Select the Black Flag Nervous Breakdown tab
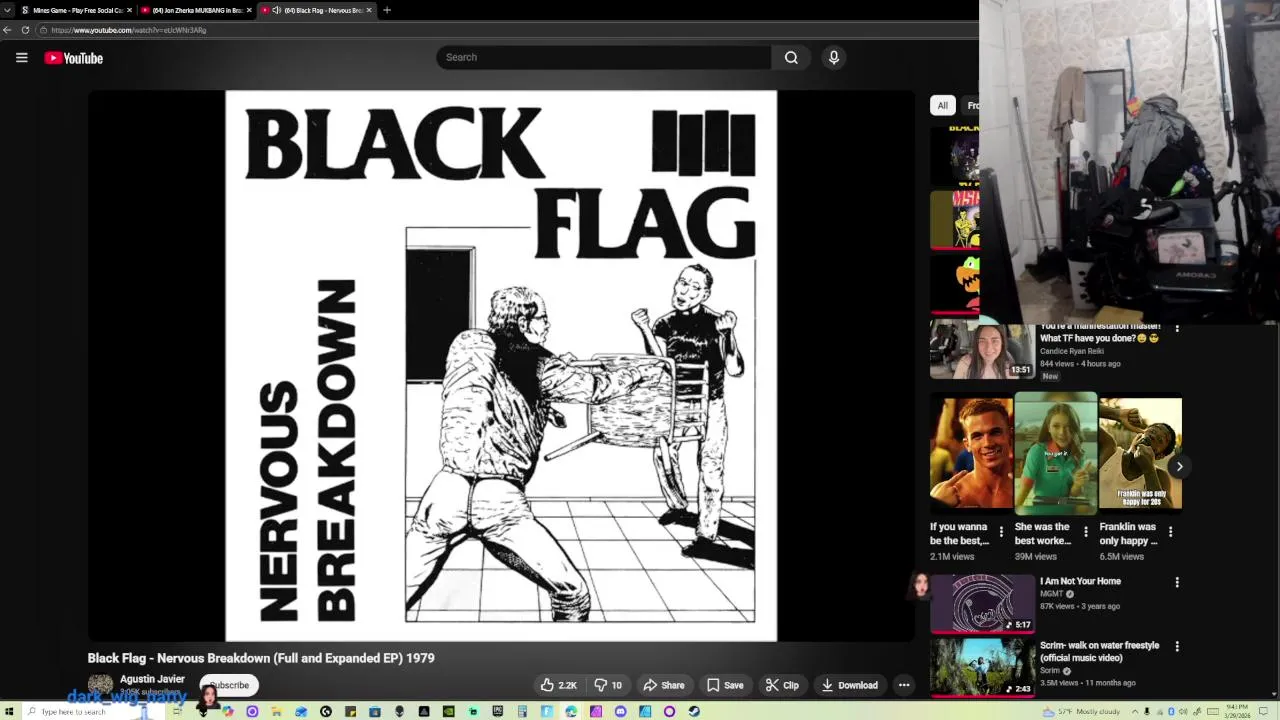This screenshot has width=1280, height=720. [316, 10]
